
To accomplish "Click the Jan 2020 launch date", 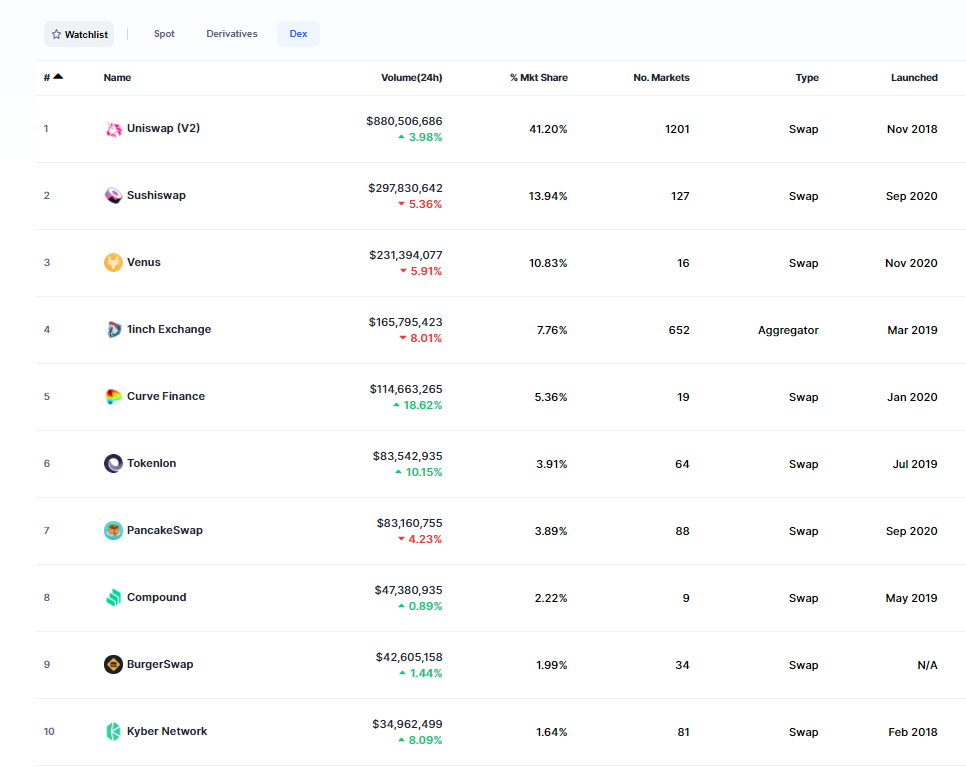I will coord(912,397).
